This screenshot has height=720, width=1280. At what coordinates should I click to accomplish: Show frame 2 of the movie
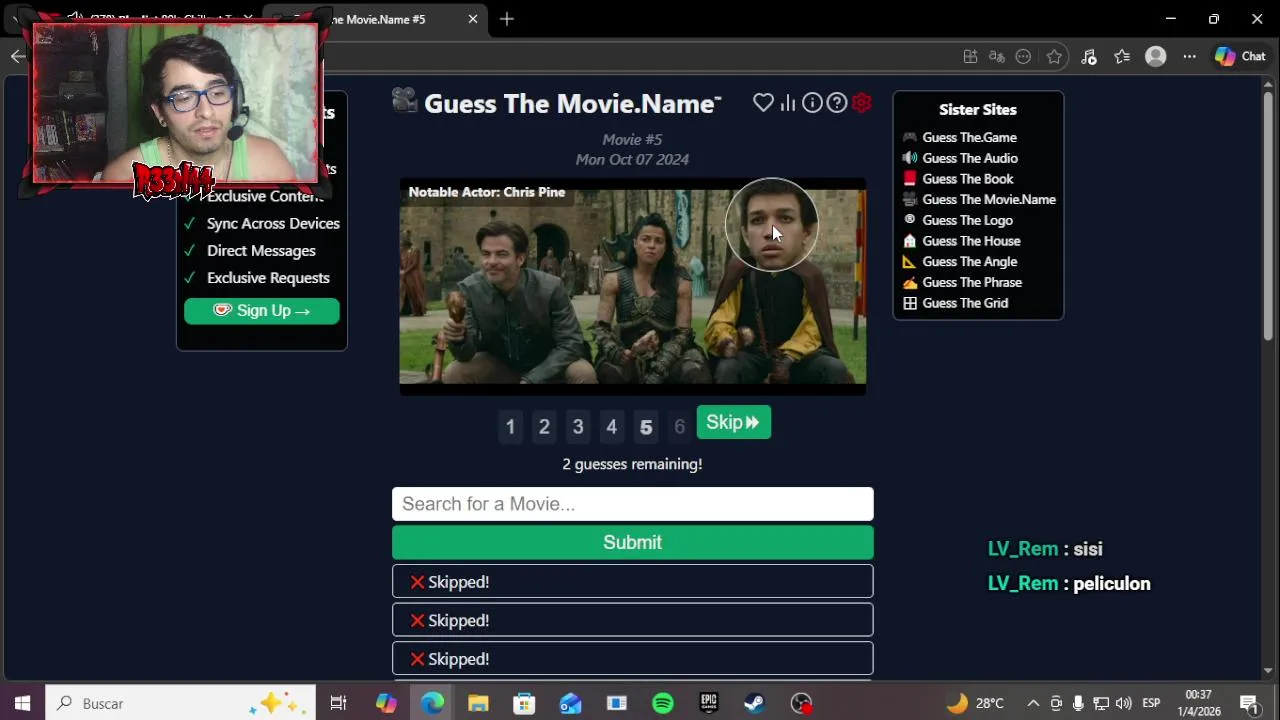click(544, 427)
